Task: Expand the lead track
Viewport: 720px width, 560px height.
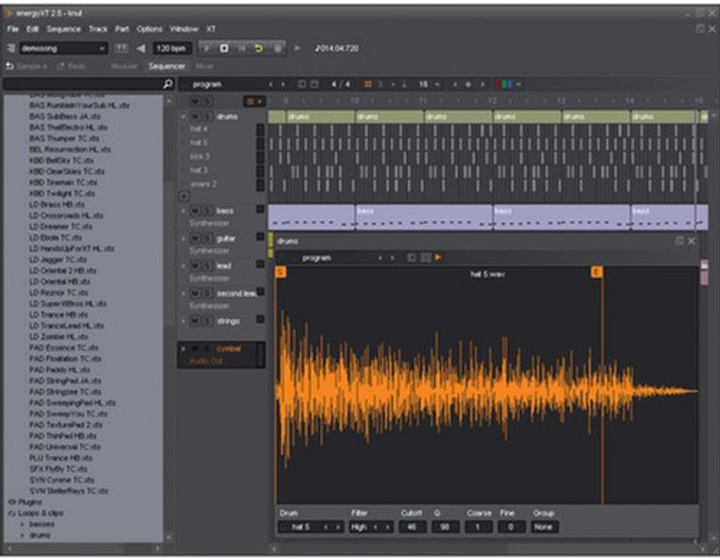Action: pos(183,266)
